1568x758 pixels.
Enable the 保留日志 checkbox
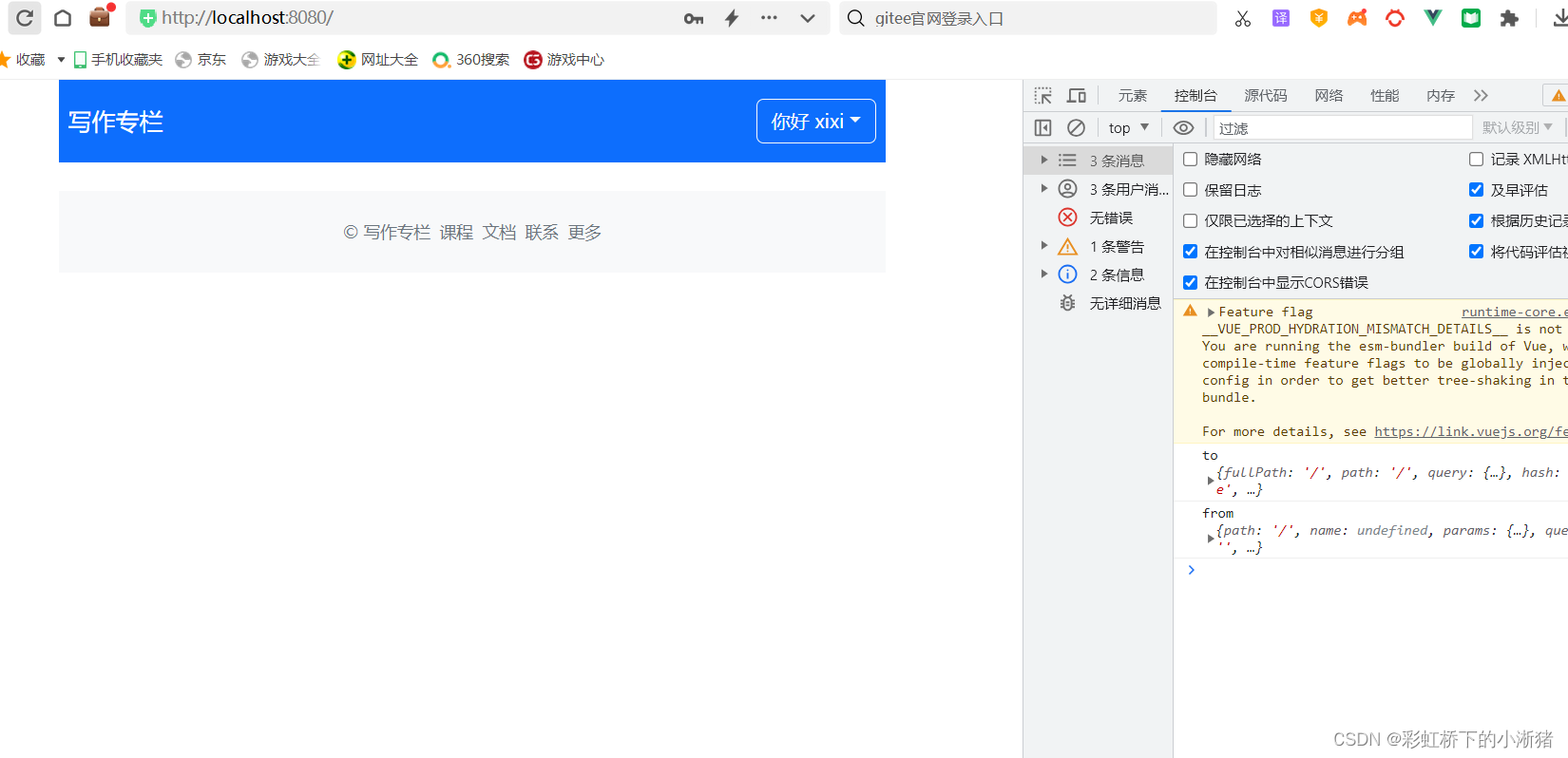point(1190,189)
